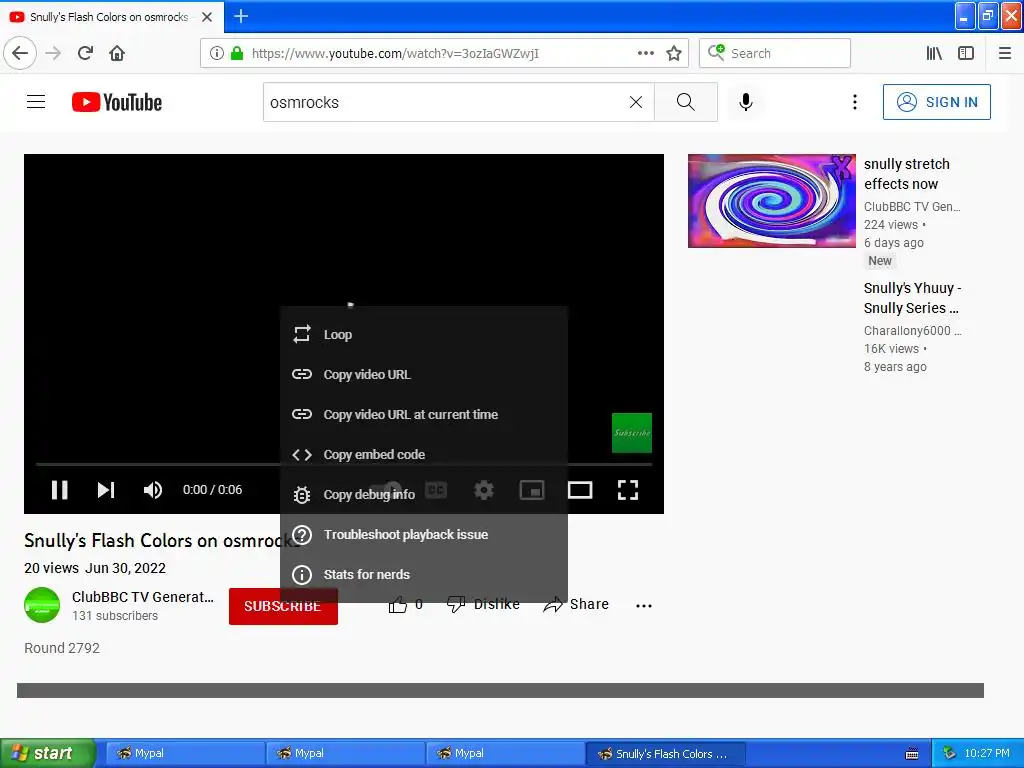
Task: Close the Snully's Flash Colors browser tab
Action: (207, 17)
